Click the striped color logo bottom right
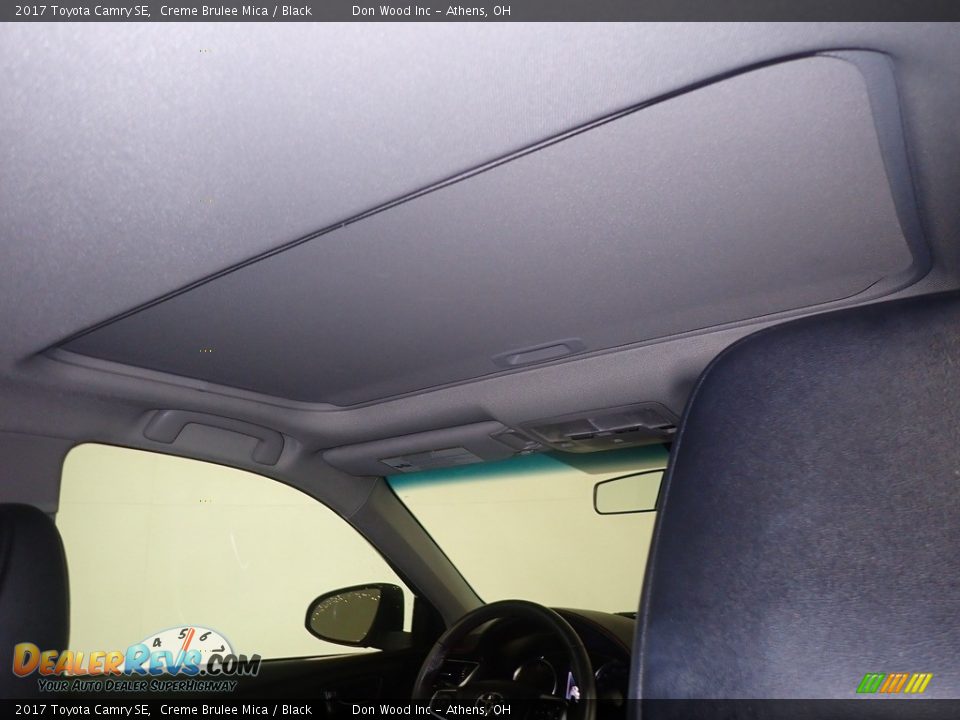Image resolution: width=960 pixels, height=720 pixels. pos(894,683)
